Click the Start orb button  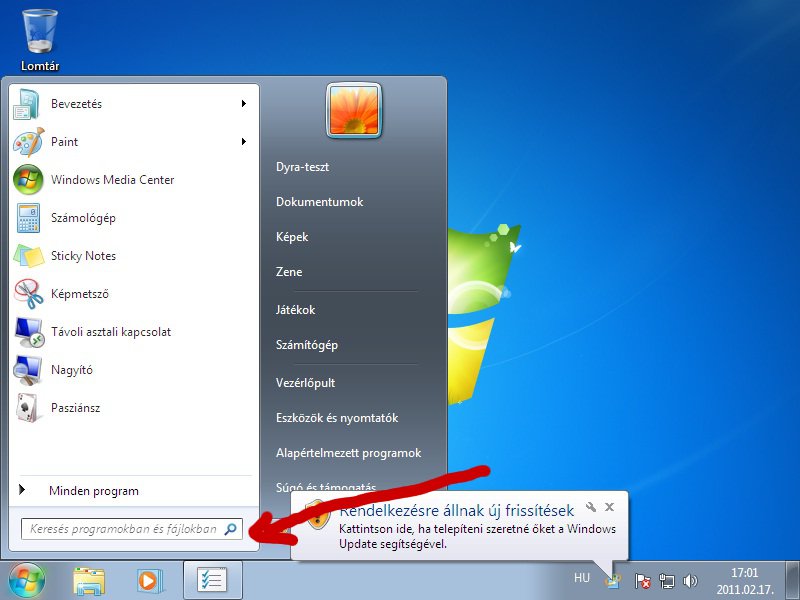27,580
